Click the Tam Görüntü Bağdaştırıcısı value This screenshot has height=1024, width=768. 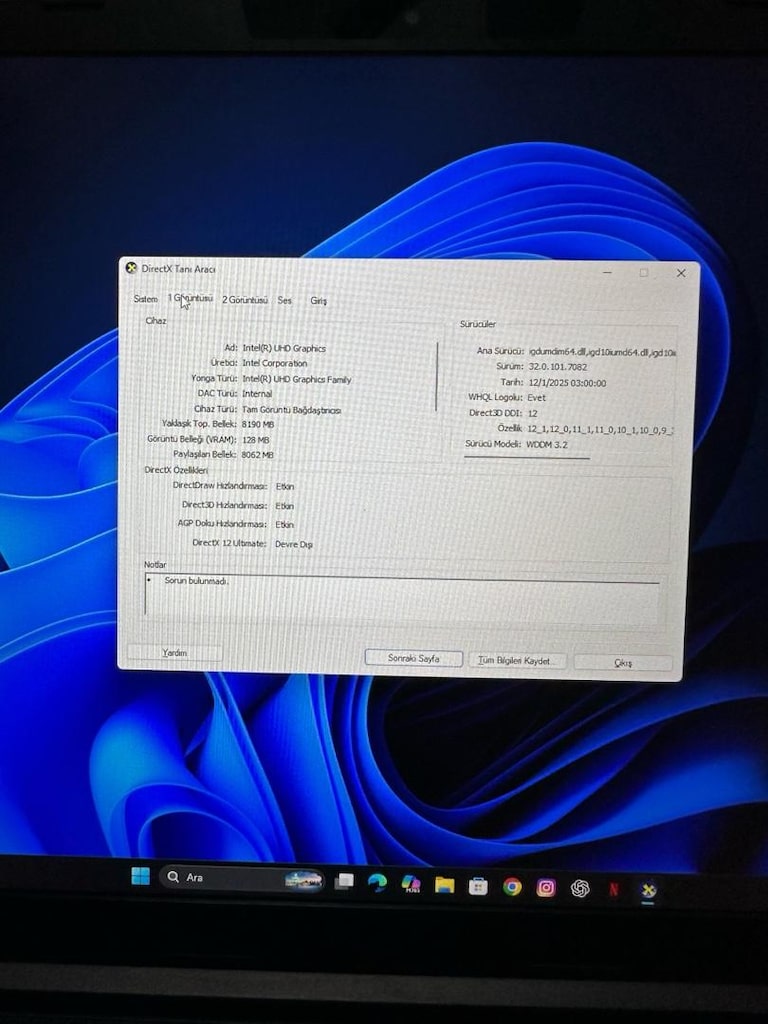tap(292, 409)
